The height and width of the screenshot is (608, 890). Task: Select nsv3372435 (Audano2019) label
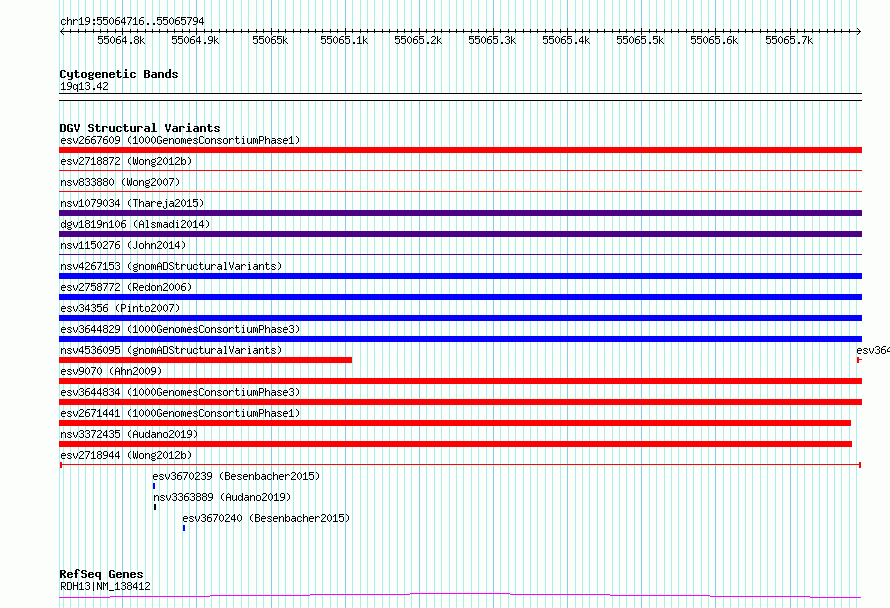click(129, 434)
